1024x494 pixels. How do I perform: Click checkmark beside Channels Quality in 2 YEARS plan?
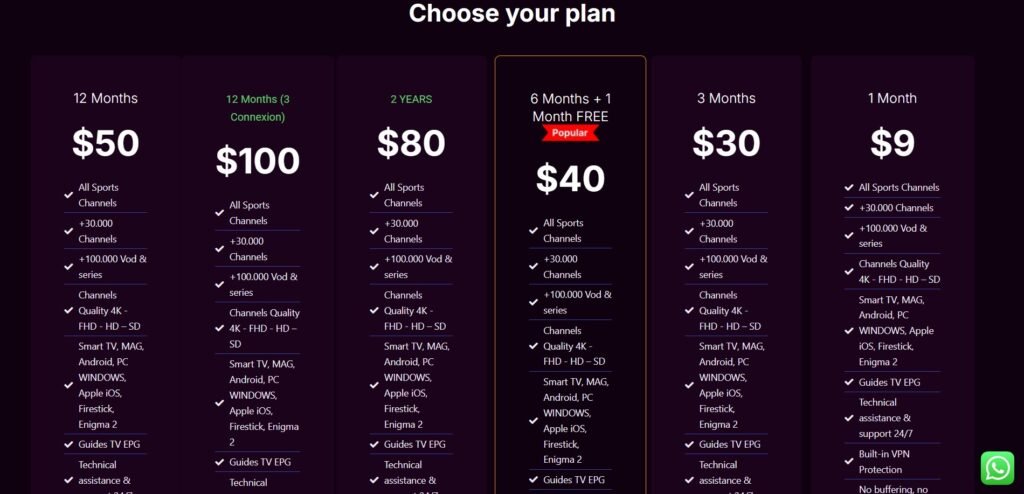click(x=374, y=310)
